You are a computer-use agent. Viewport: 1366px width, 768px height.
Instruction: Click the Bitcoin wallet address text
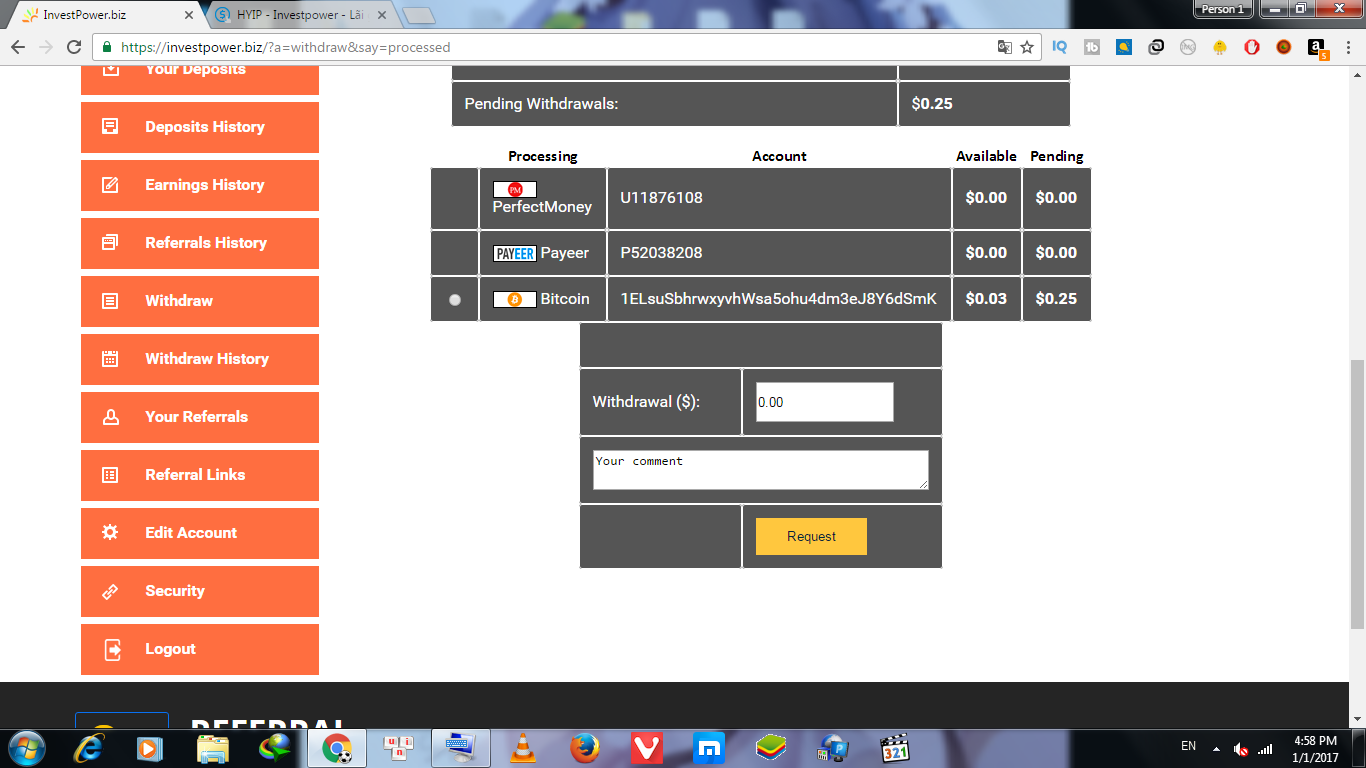click(779, 299)
